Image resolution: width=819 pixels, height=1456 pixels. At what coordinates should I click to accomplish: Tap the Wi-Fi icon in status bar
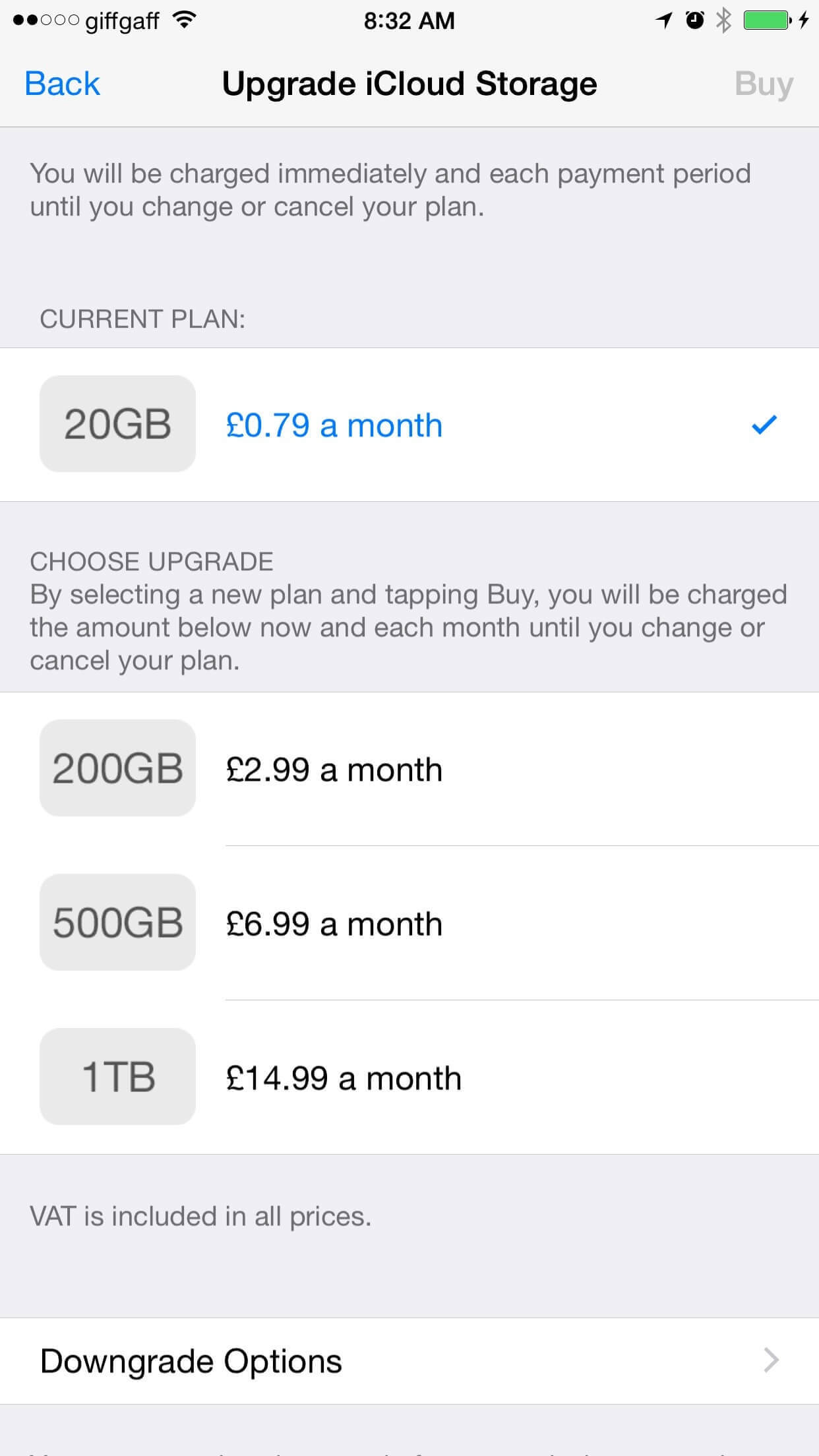(x=185, y=20)
